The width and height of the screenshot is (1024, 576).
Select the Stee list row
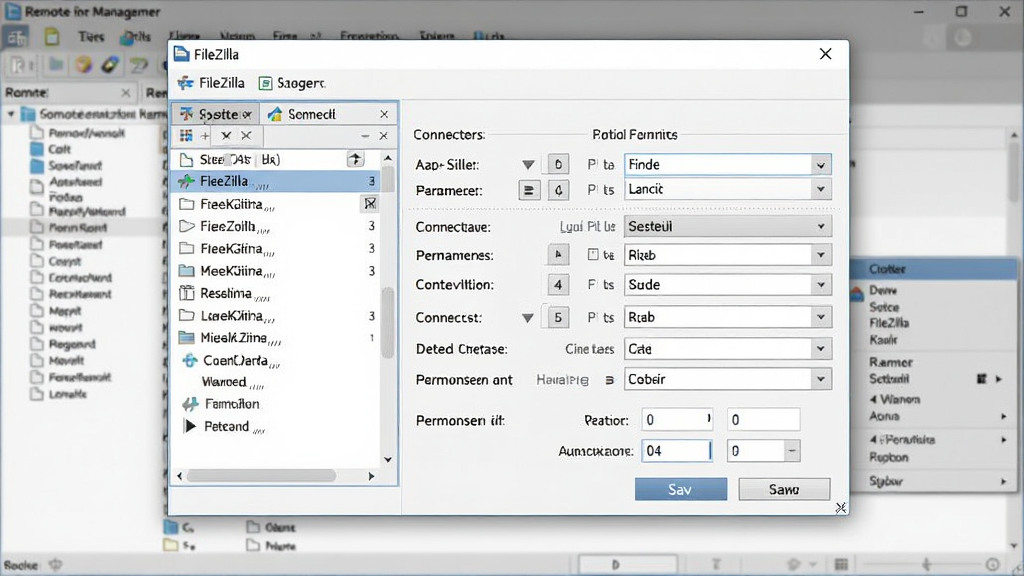coord(276,159)
